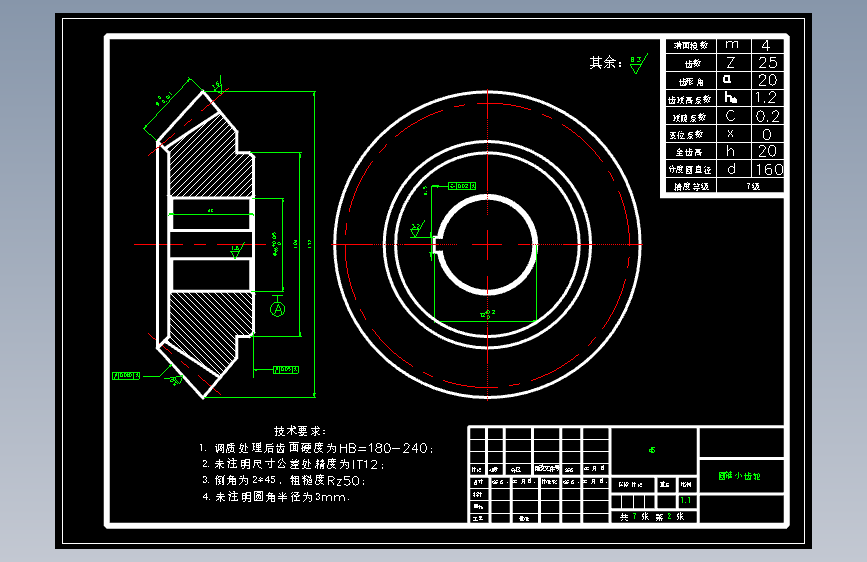Click the module symbol 'm' in parameter table
The image size is (867, 562).
point(732,45)
